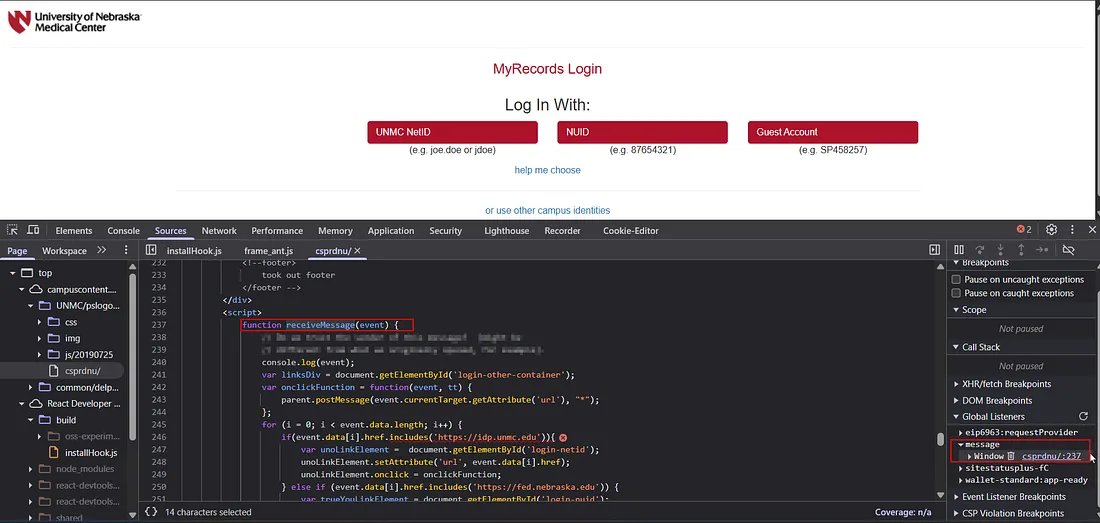Switch to the Workspace navigator tab
The width and height of the screenshot is (1100, 523).
[65, 250]
